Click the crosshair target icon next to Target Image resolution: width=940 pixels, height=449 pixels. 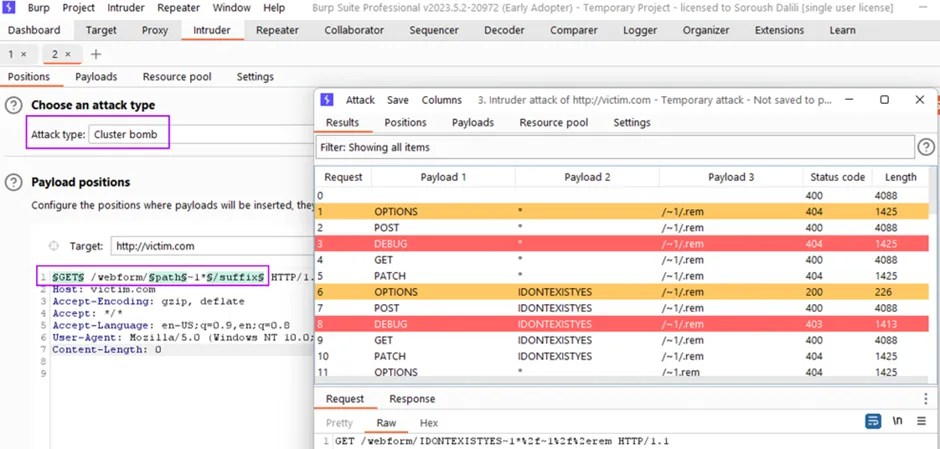(53, 246)
